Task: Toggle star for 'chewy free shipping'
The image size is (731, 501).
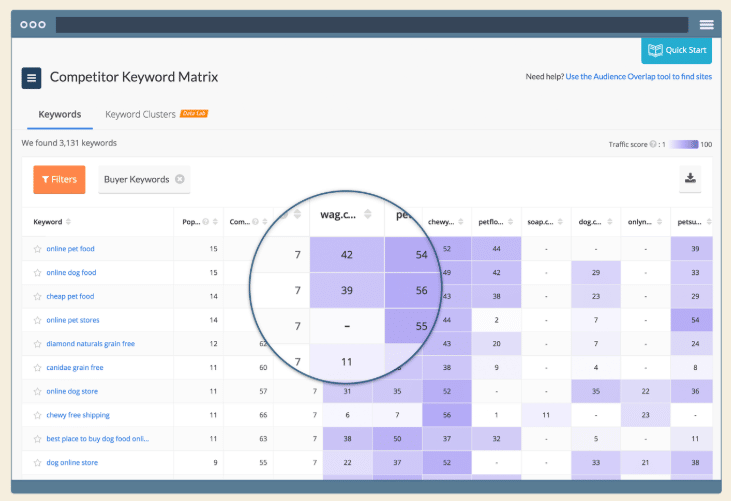Action: click(38, 415)
